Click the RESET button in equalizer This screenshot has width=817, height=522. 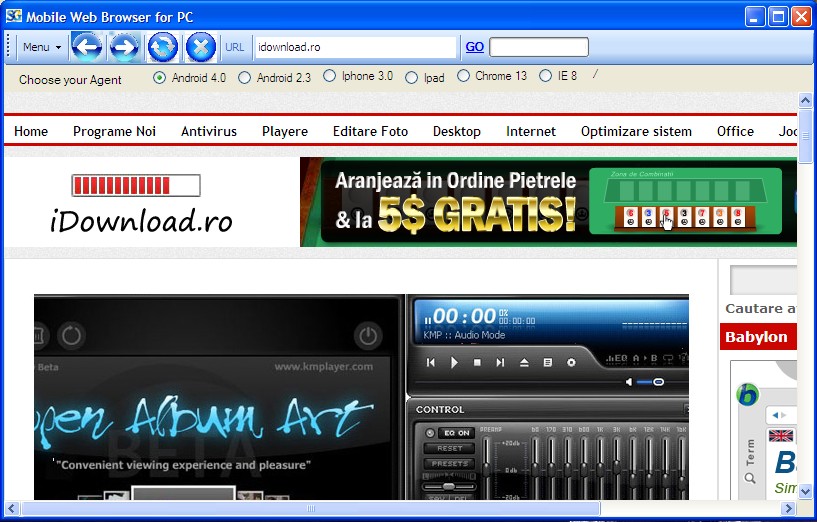coord(449,449)
